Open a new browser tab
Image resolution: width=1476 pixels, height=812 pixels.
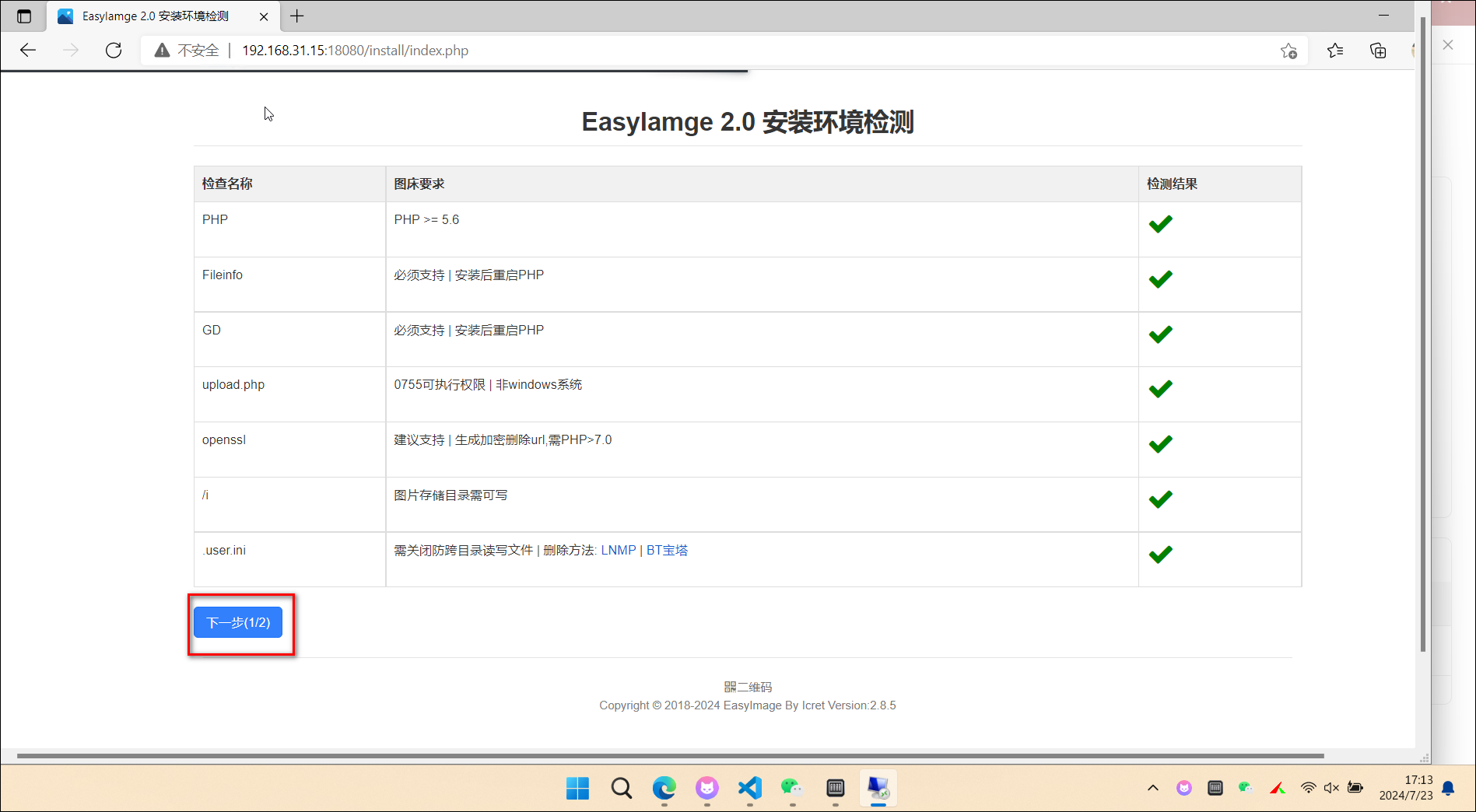coord(297,16)
